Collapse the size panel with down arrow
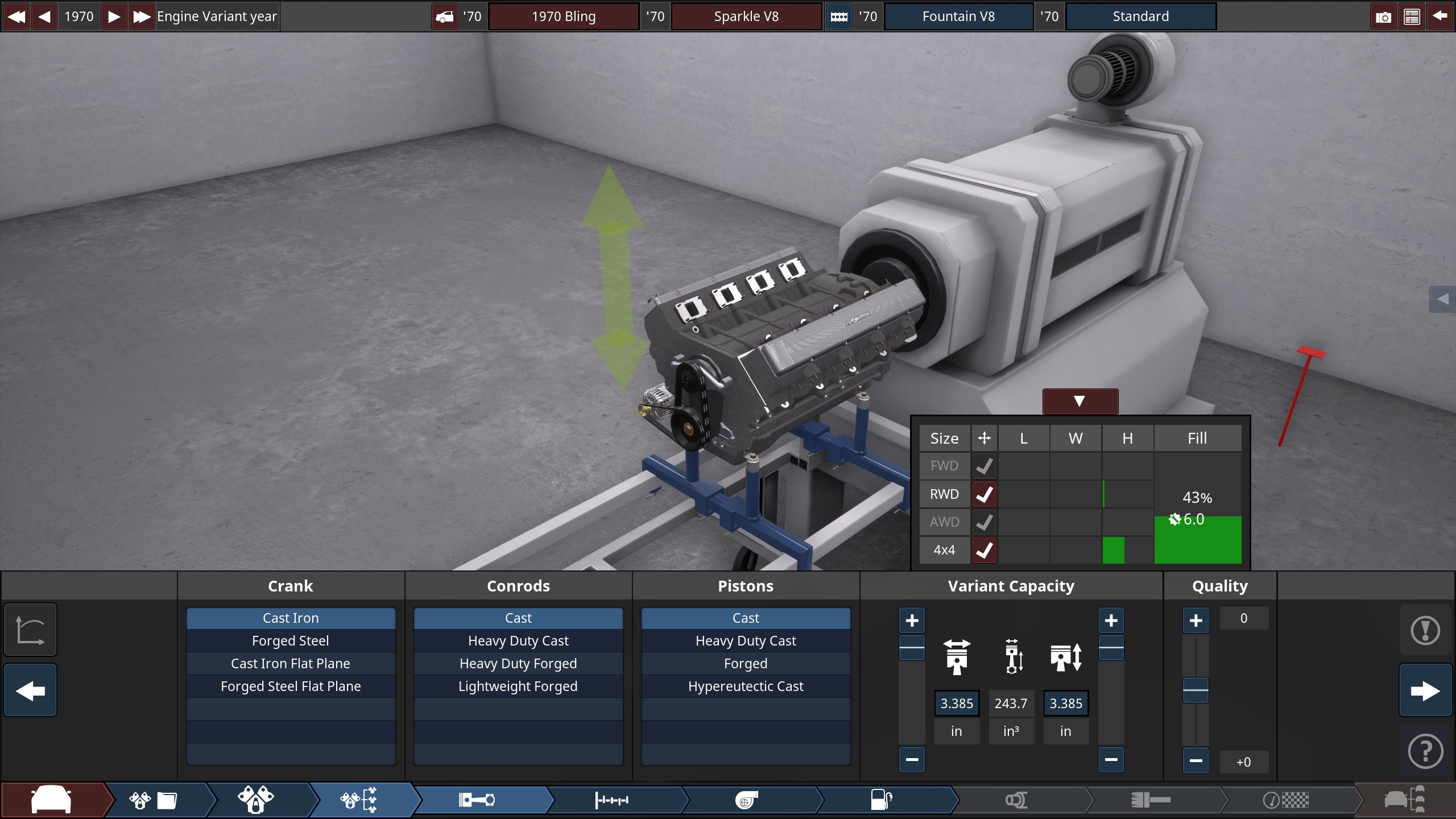Image resolution: width=1456 pixels, height=819 pixels. point(1079,401)
